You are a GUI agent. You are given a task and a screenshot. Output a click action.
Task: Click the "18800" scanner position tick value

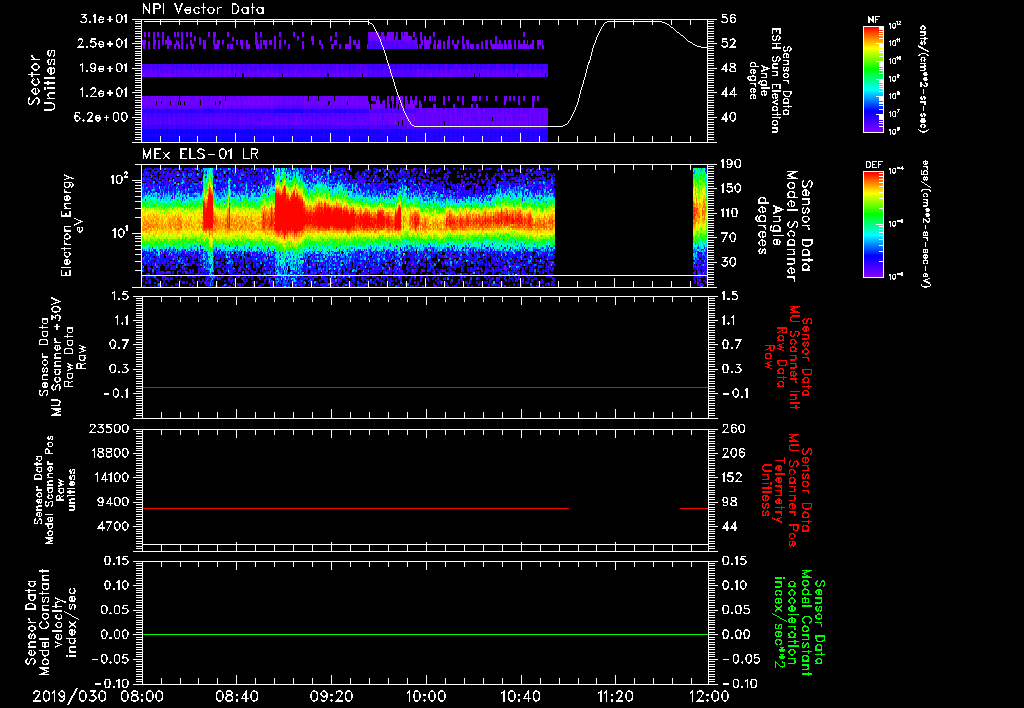click(x=110, y=453)
